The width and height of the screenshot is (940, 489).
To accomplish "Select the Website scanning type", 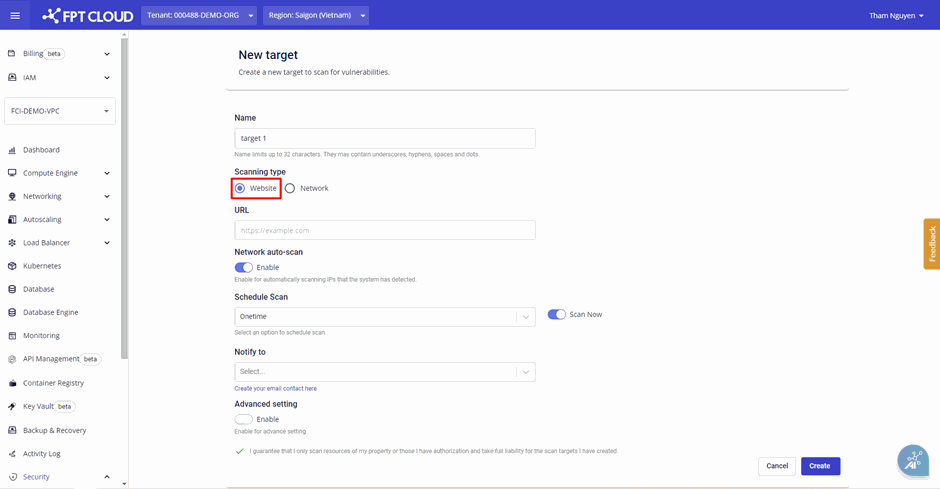I will point(240,188).
